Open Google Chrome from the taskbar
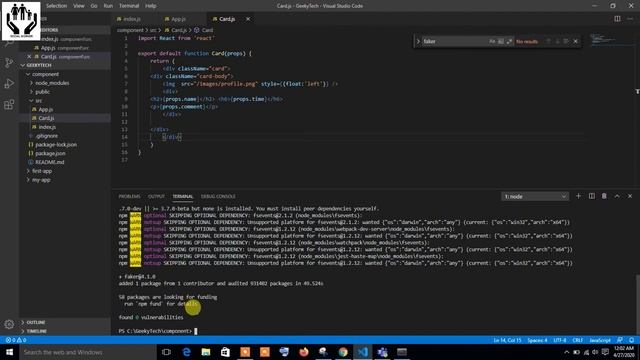The width and height of the screenshot is (640, 360). pyautogui.click(x=343, y=352)
